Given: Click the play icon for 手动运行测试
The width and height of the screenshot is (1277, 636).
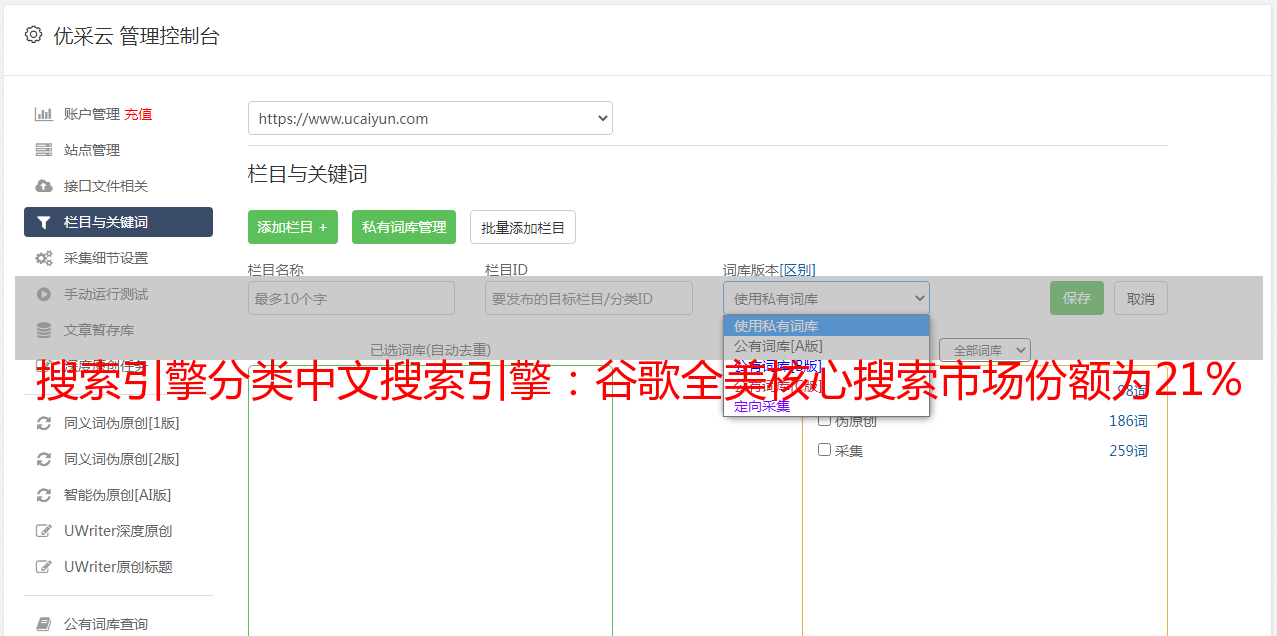Looking at the screenshot, I should (43, 294).
